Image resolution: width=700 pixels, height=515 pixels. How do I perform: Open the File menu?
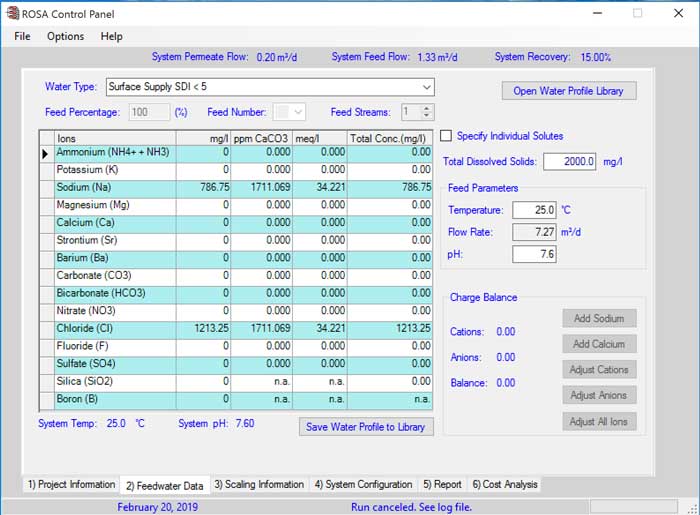22,36
